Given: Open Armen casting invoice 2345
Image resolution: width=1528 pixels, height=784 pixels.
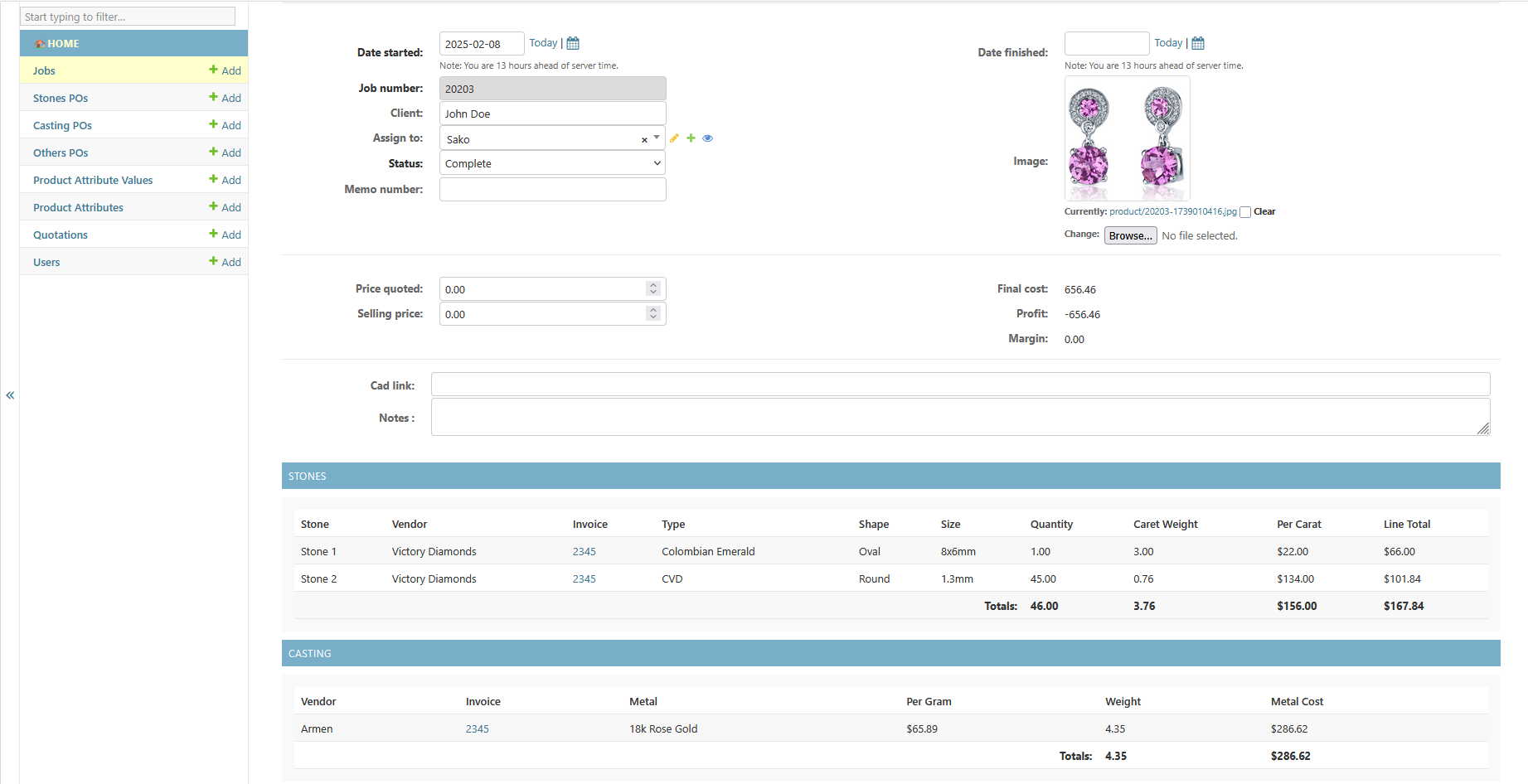Looking at the screenshot, I should coord(477,728).
